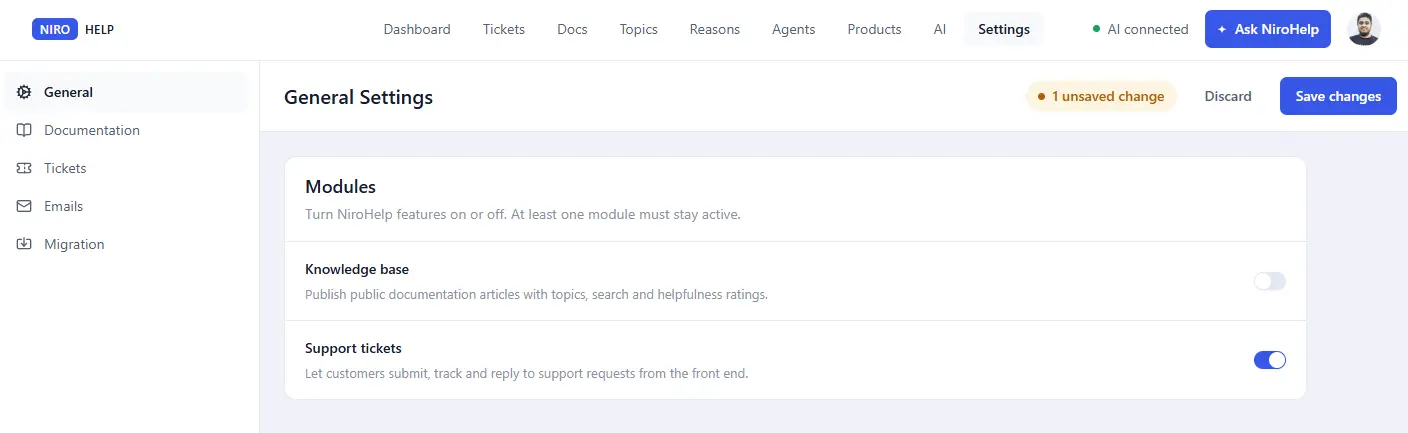Open the Products tab
This screenshot has width=1408, height=433.
(x=874, y=29)
